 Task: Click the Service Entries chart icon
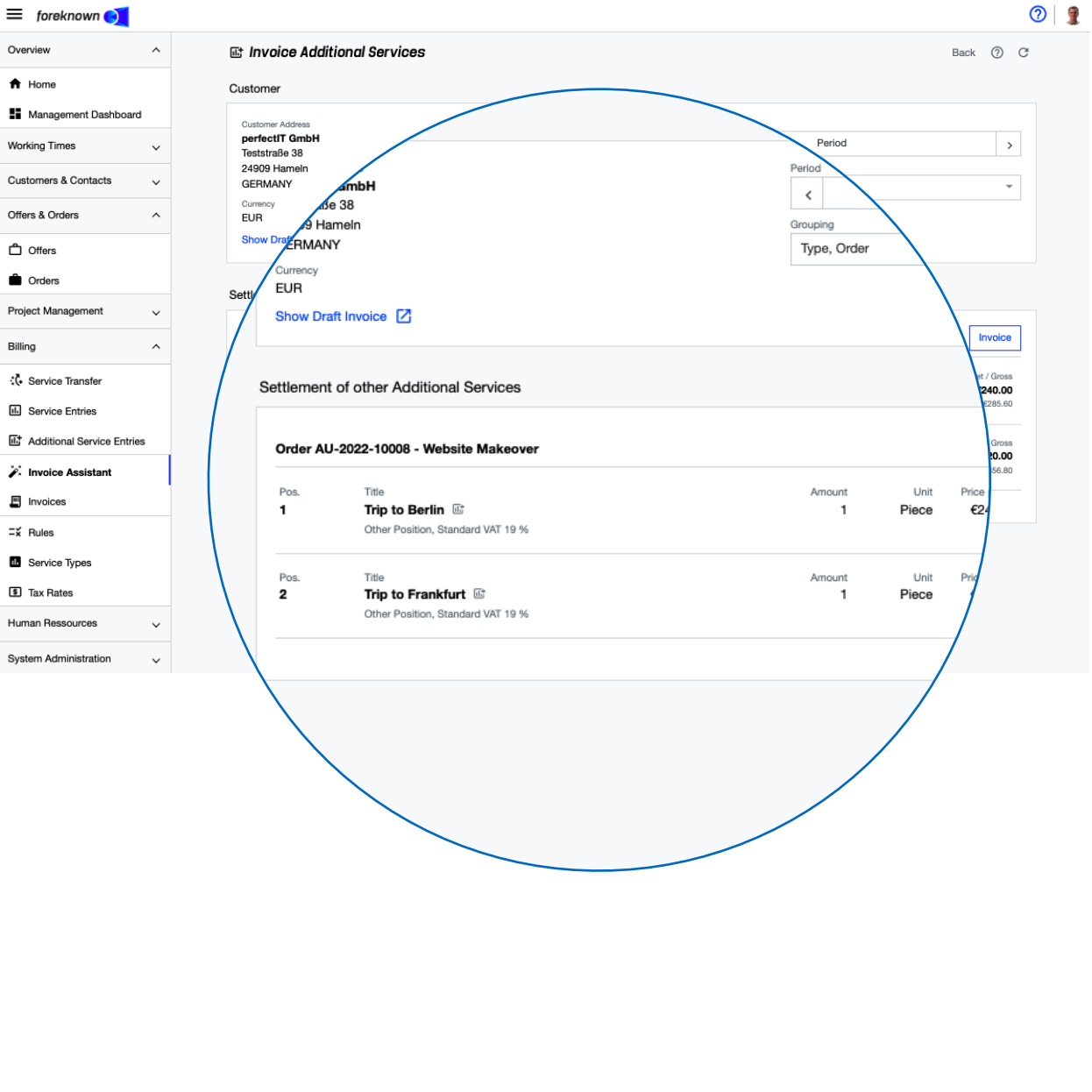(15, 410)
